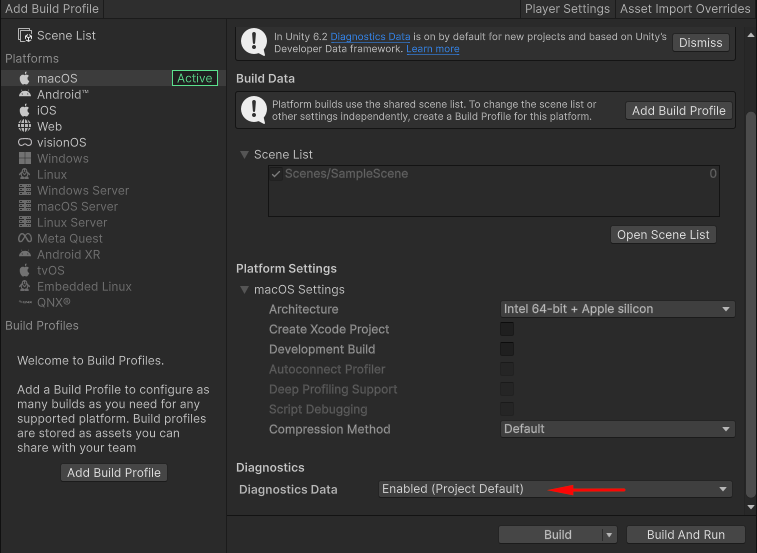Screen dimensions: 757x553
Task: Click the Android XR robot icon
Action: pos(25,254)
